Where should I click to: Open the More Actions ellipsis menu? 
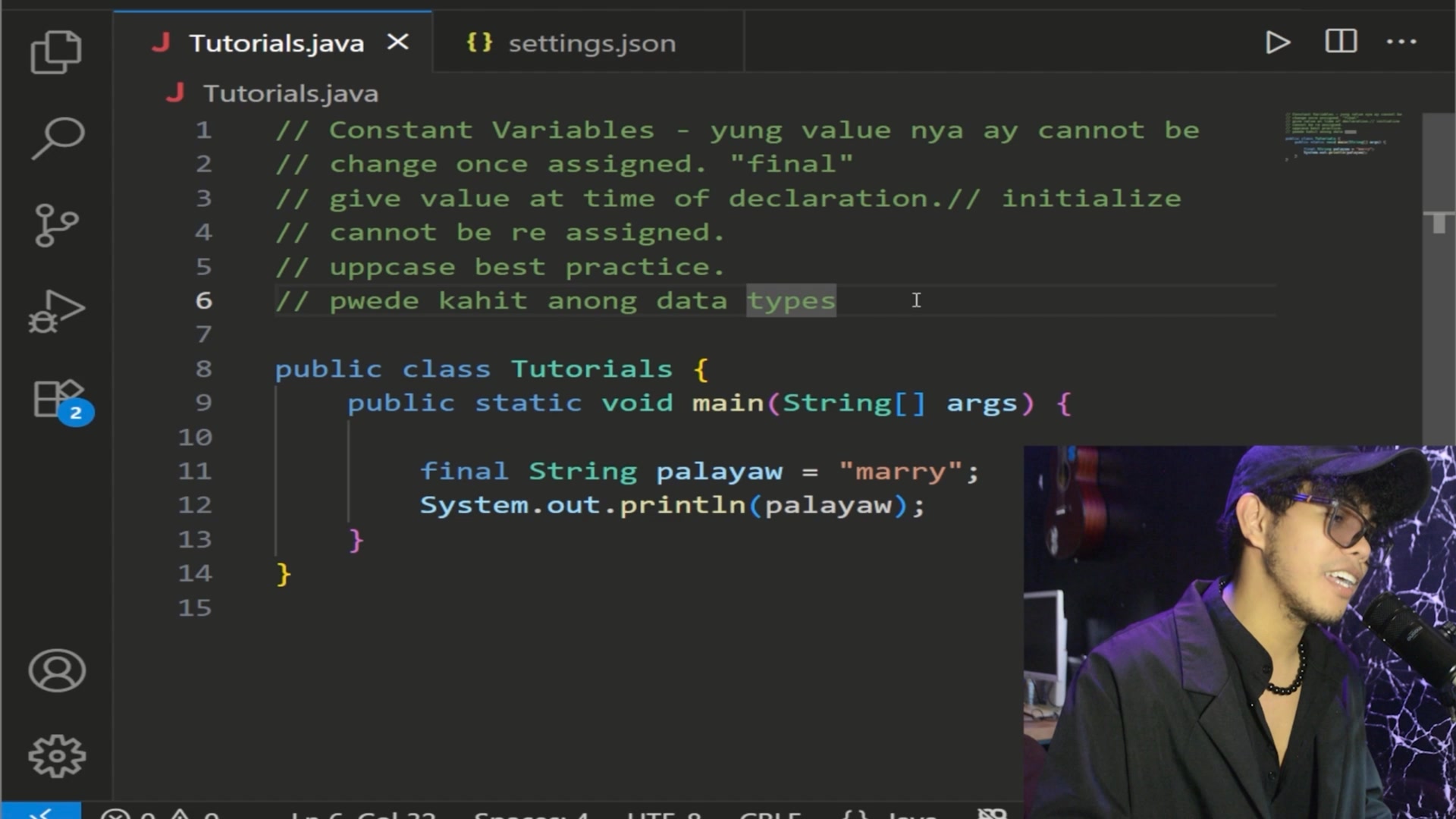pyautogui.click(x=1401, y=42)
